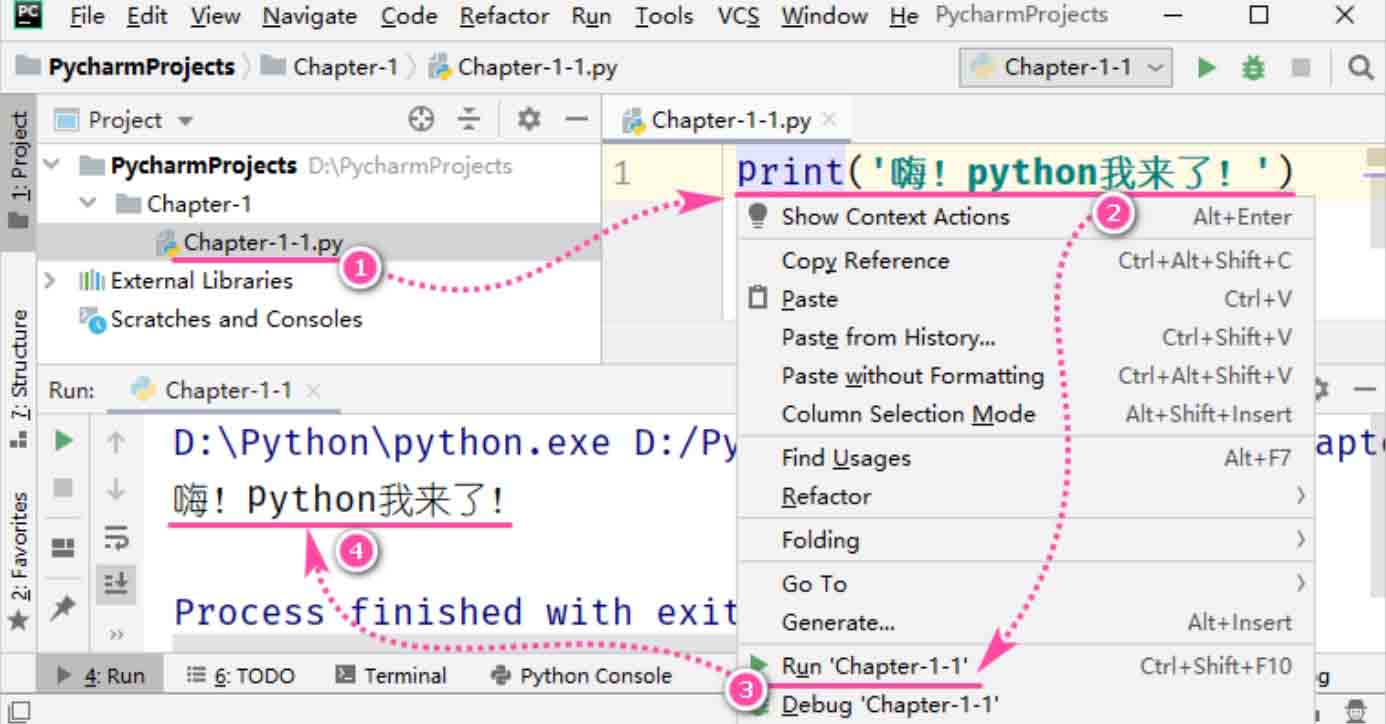Open the Python Console tool window
Screen dimensions: 1386x724
(x=581, y=676)
